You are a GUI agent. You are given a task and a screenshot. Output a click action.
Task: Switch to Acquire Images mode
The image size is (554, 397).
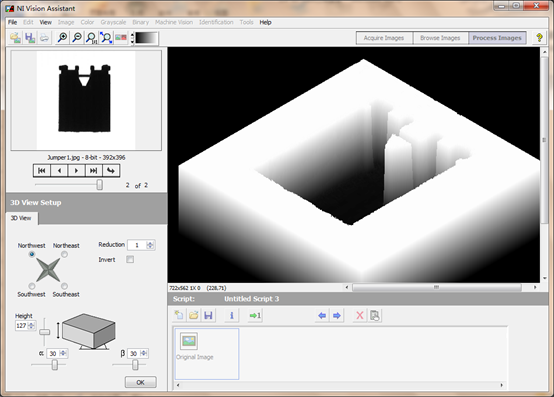(x=384, y=38)
